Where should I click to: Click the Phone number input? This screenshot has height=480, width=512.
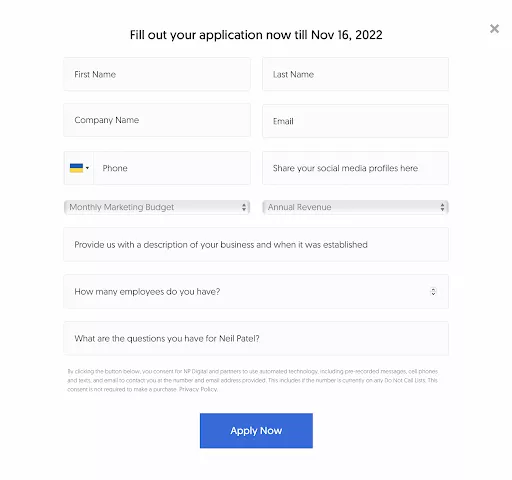[172, 168]
